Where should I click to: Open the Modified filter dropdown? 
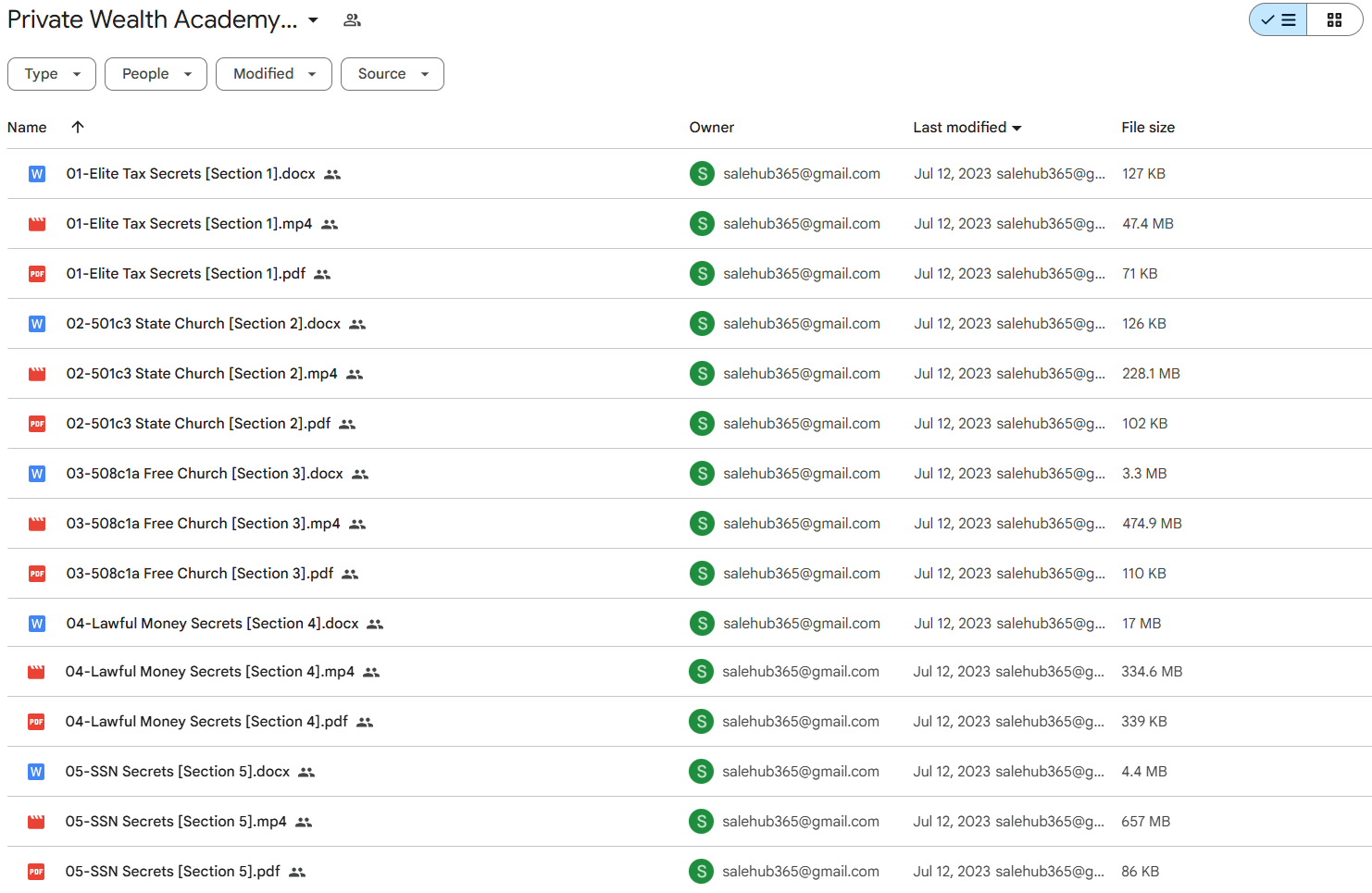coord(274,74)
